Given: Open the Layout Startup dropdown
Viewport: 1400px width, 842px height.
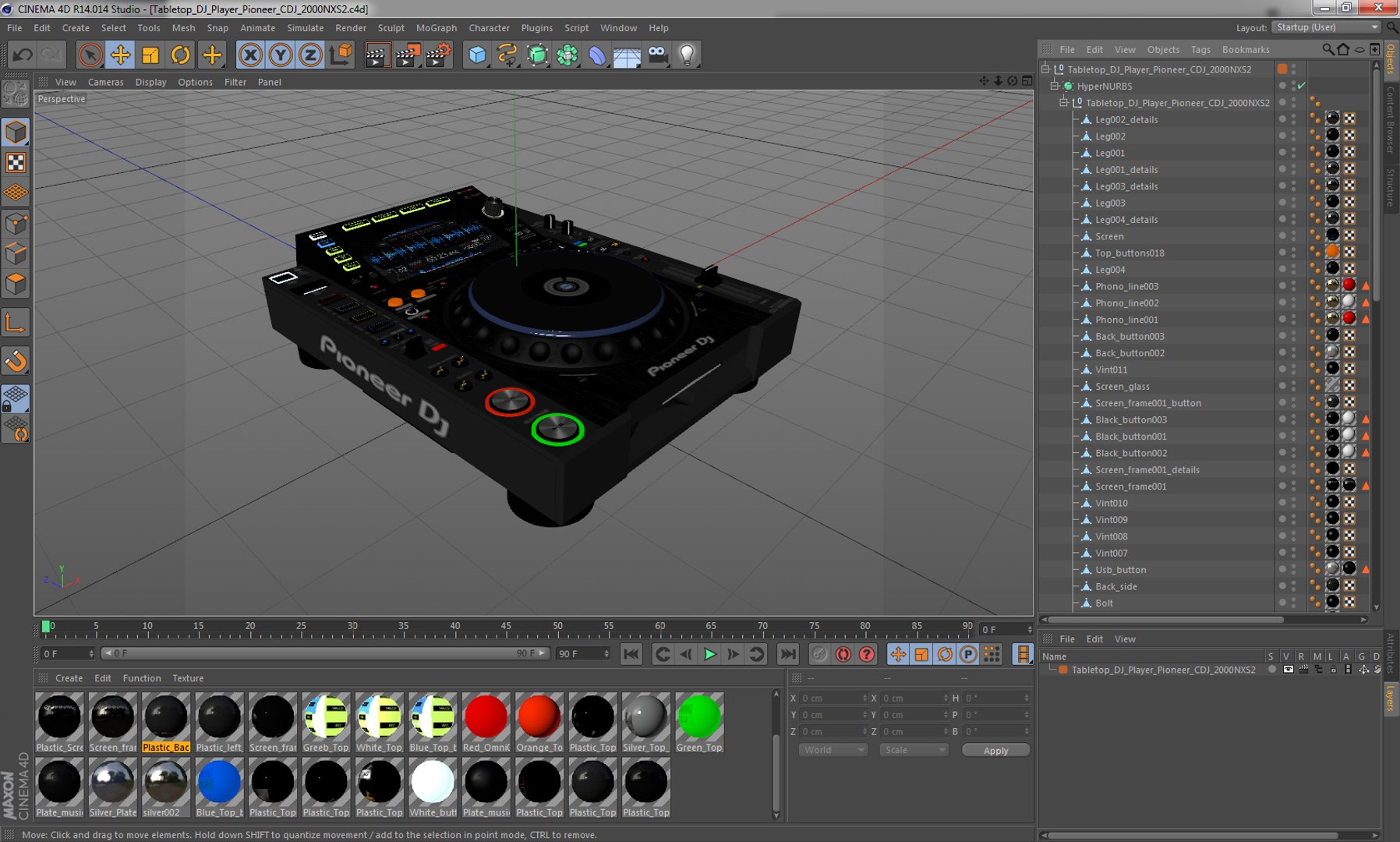Looking at the screenshot, I should pos(1327,27).
